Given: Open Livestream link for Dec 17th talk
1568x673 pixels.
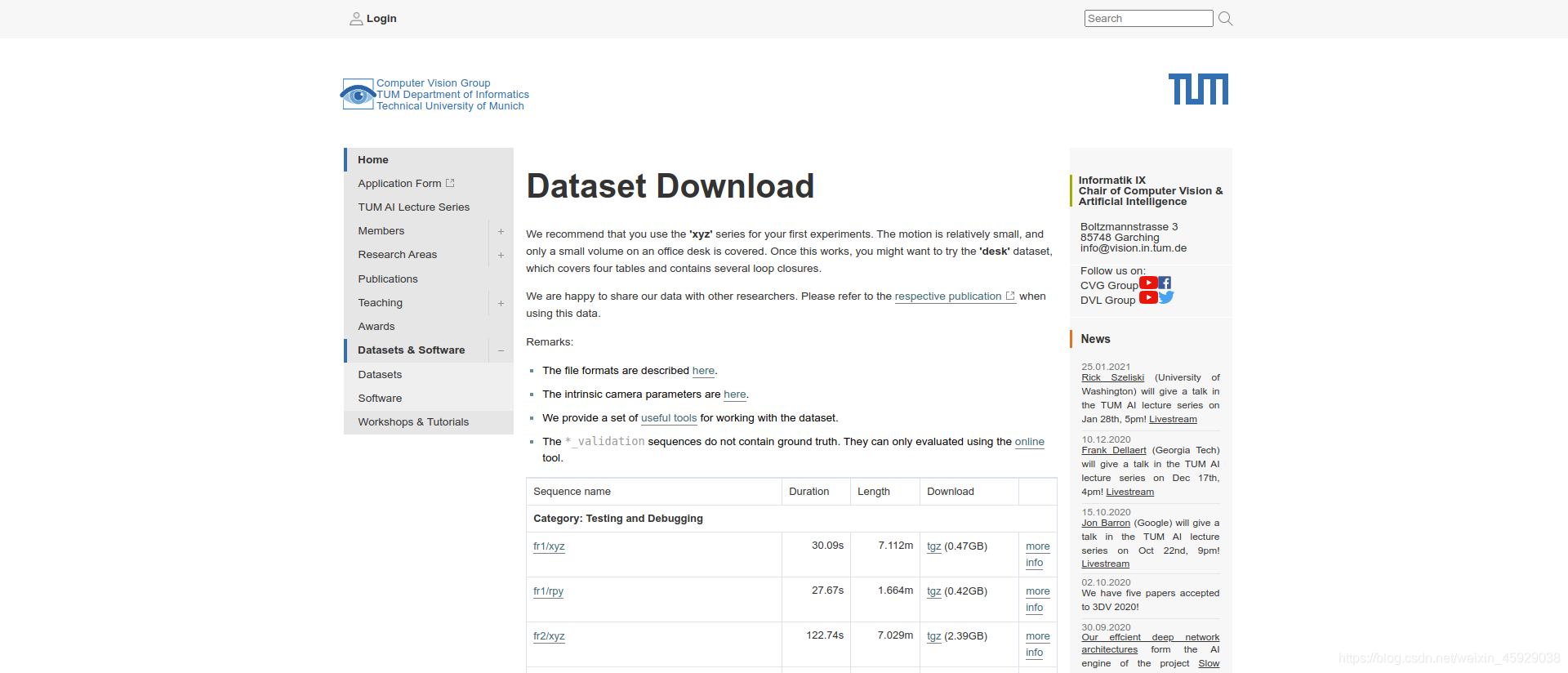Looking at the screenshot, I should (x=1129, y=492).
